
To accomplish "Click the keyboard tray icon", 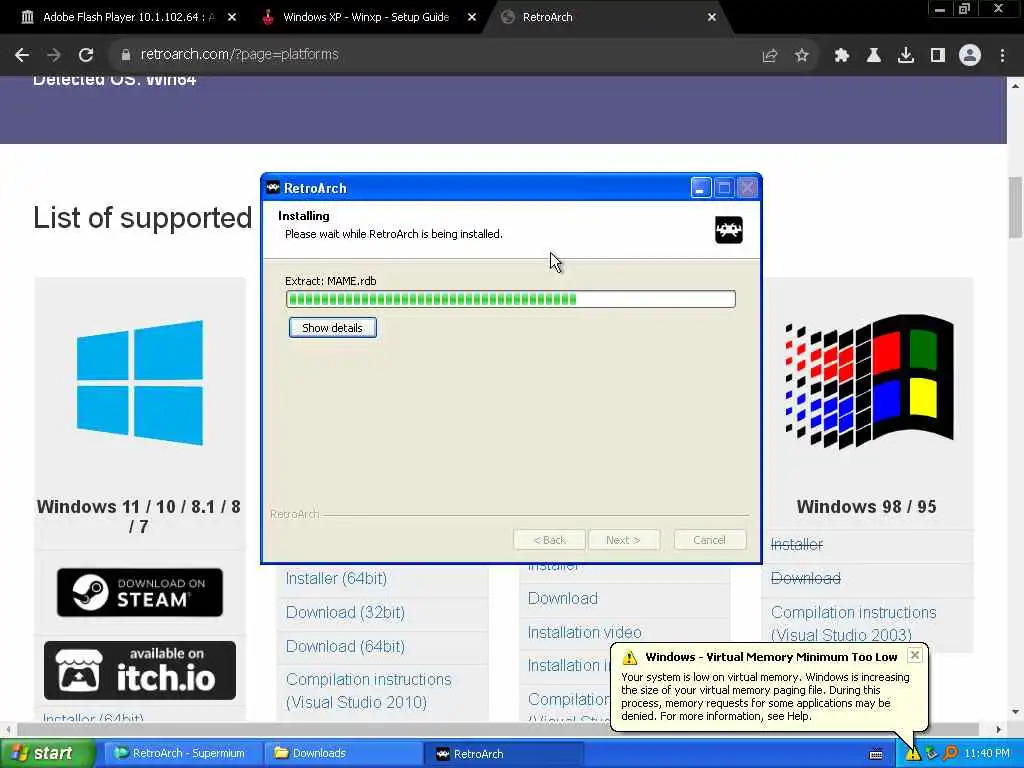I will (876, 754).
